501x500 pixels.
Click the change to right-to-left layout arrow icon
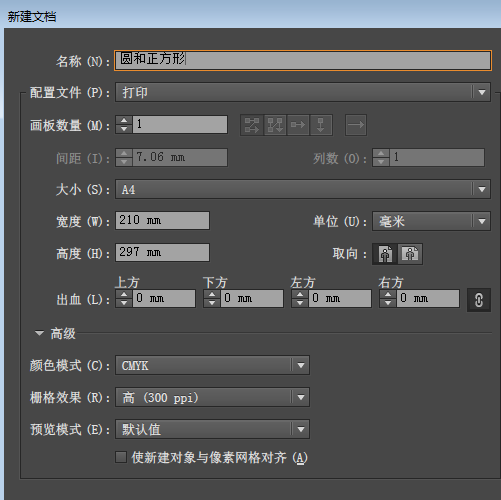coord(356,125)
